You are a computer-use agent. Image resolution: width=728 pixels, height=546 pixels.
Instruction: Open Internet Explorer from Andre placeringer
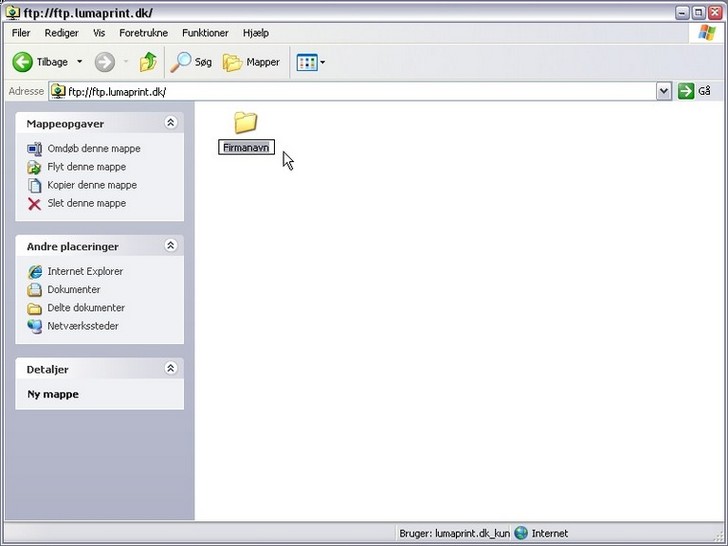pyautogui.click(x=85, y=271)
